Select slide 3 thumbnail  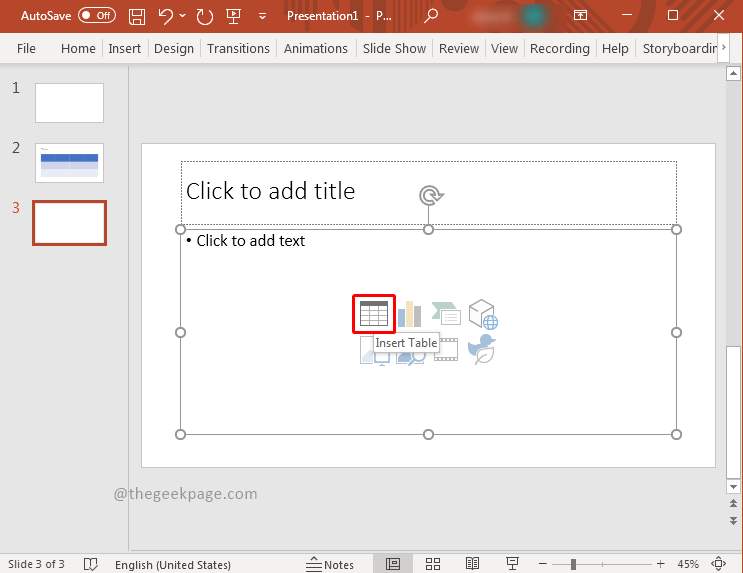[x=69, y=223]
